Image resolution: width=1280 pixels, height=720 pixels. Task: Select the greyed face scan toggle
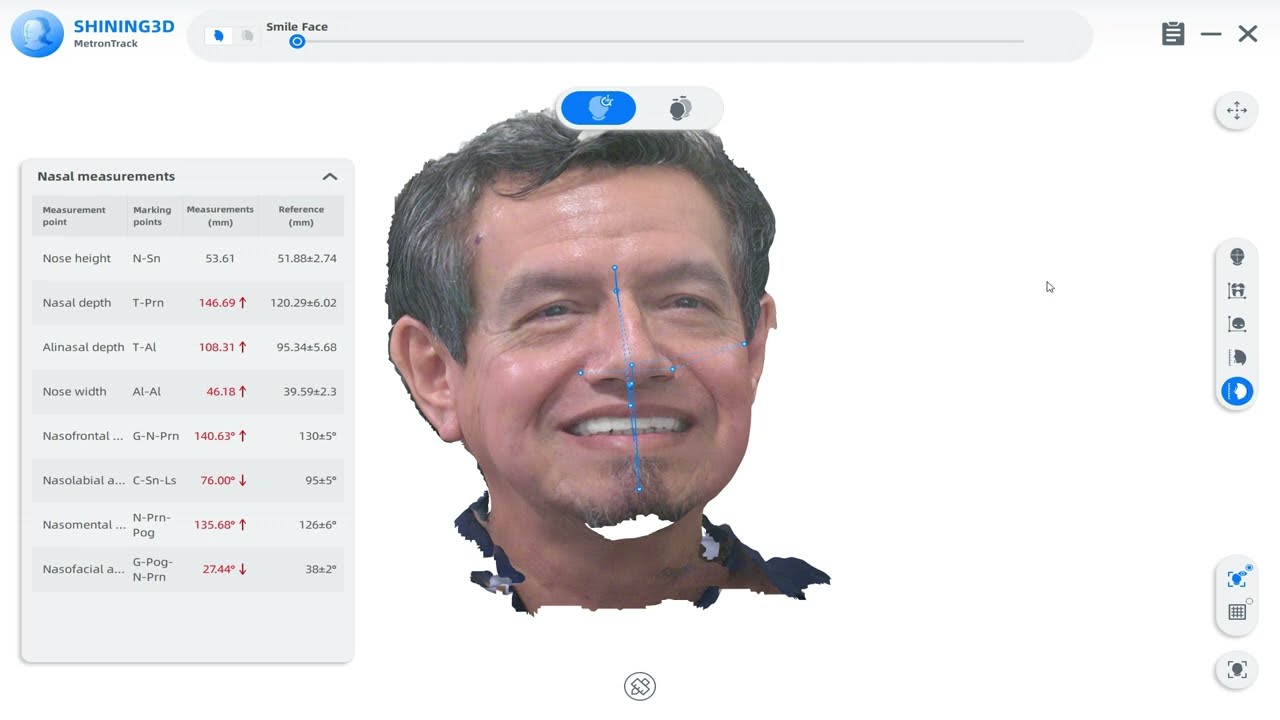(247, 36)
